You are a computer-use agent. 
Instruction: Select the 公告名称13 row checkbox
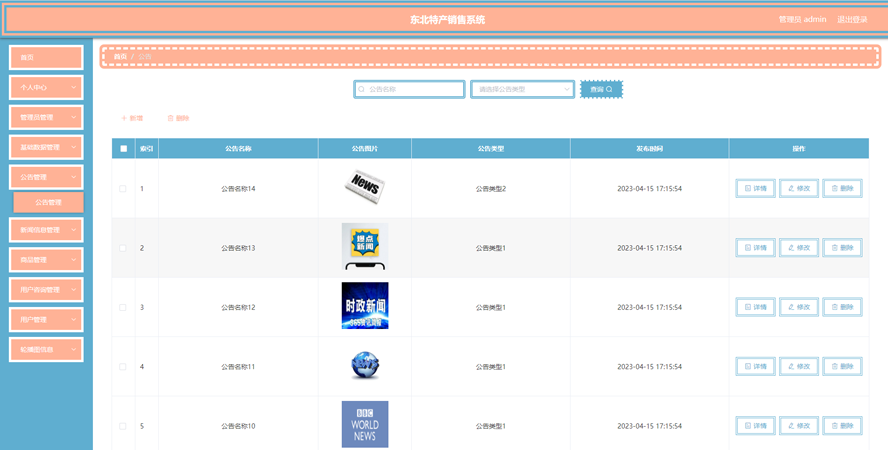[123, 248]
